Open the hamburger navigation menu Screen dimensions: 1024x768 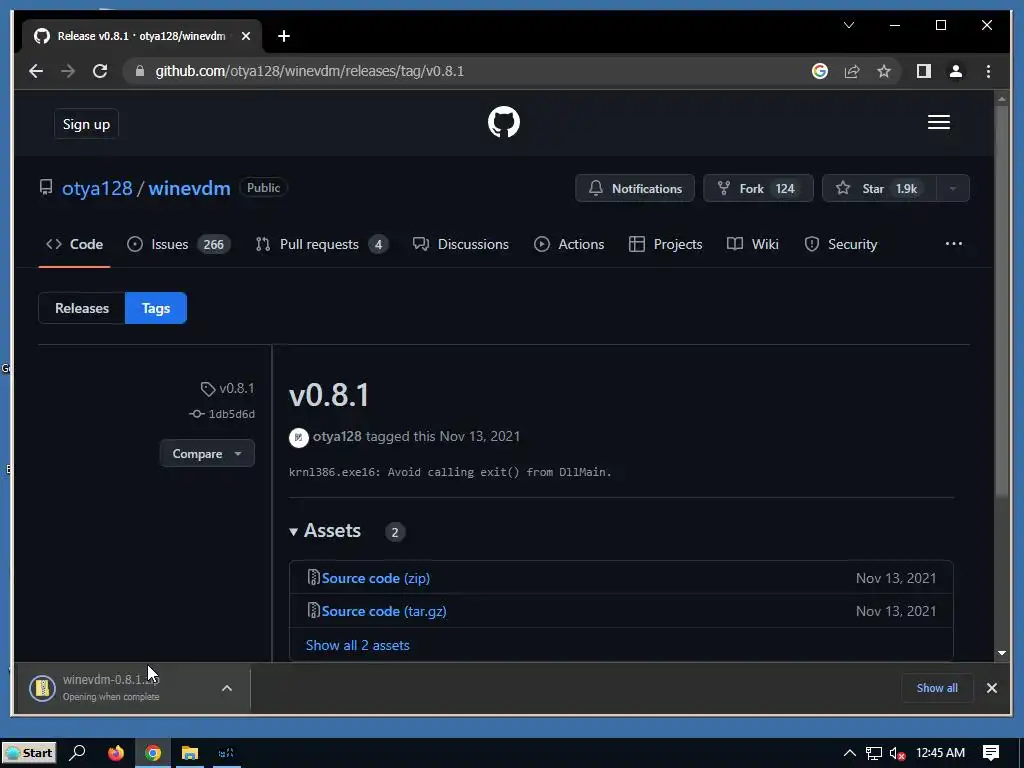coord(938,122)
